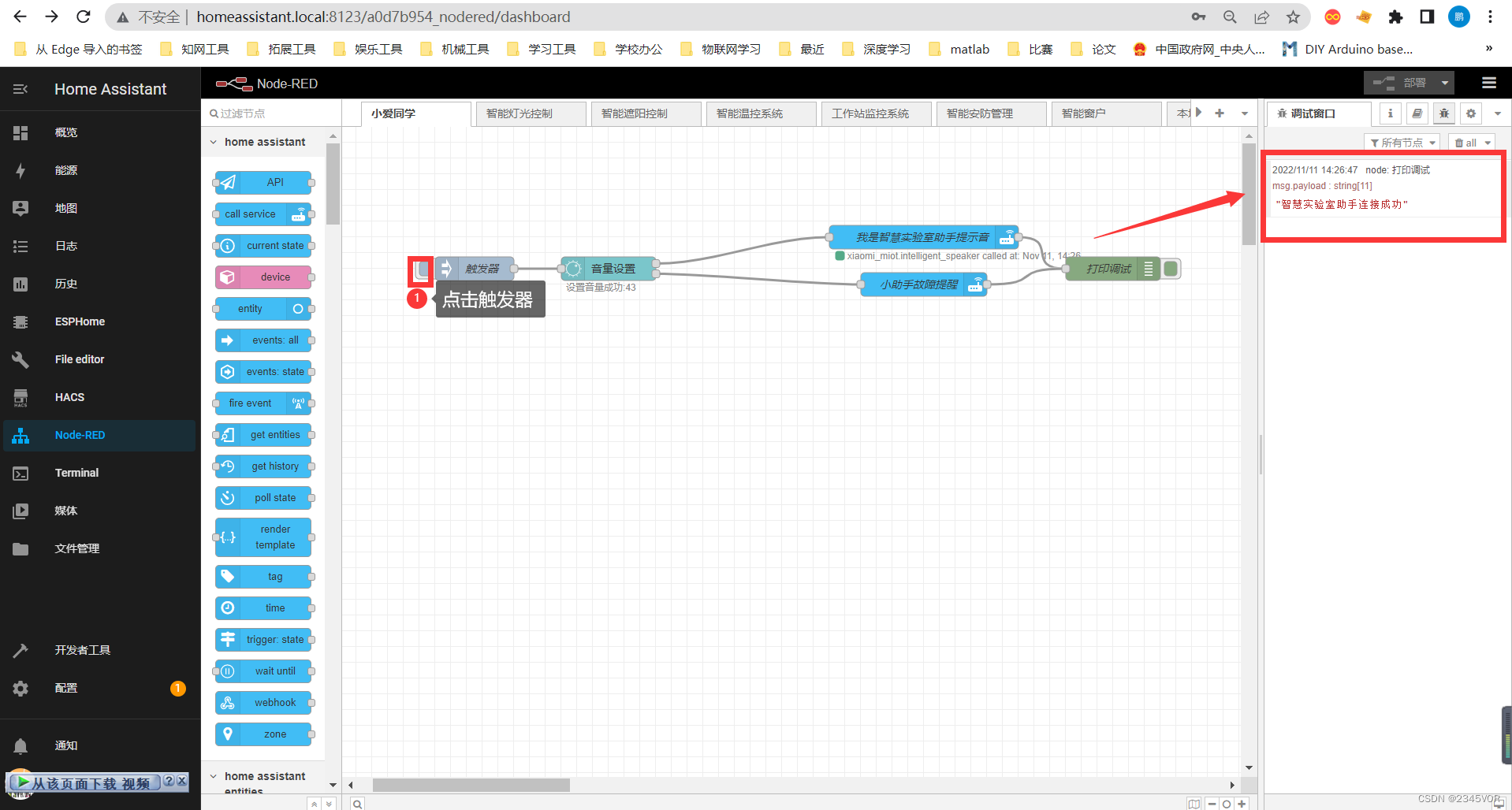The width and height of the screenshot is (1512, 810).
Task: Open the flow list dropdown
Action: pos(1245,113)
